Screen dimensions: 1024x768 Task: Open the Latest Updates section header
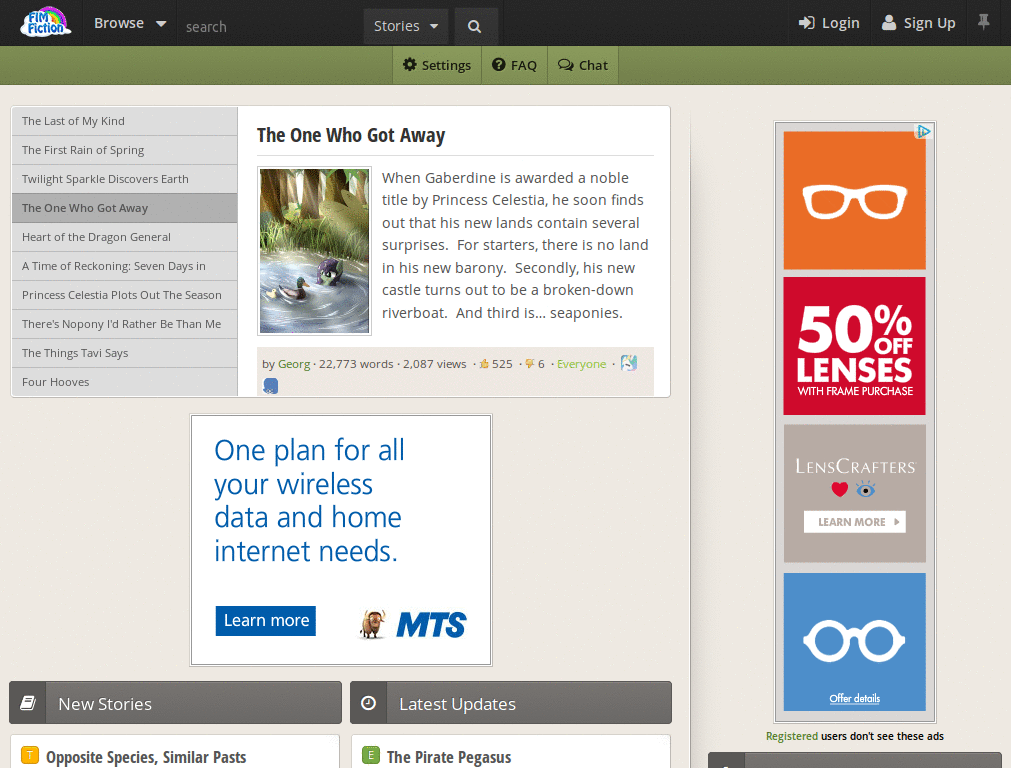click(511, 703)
